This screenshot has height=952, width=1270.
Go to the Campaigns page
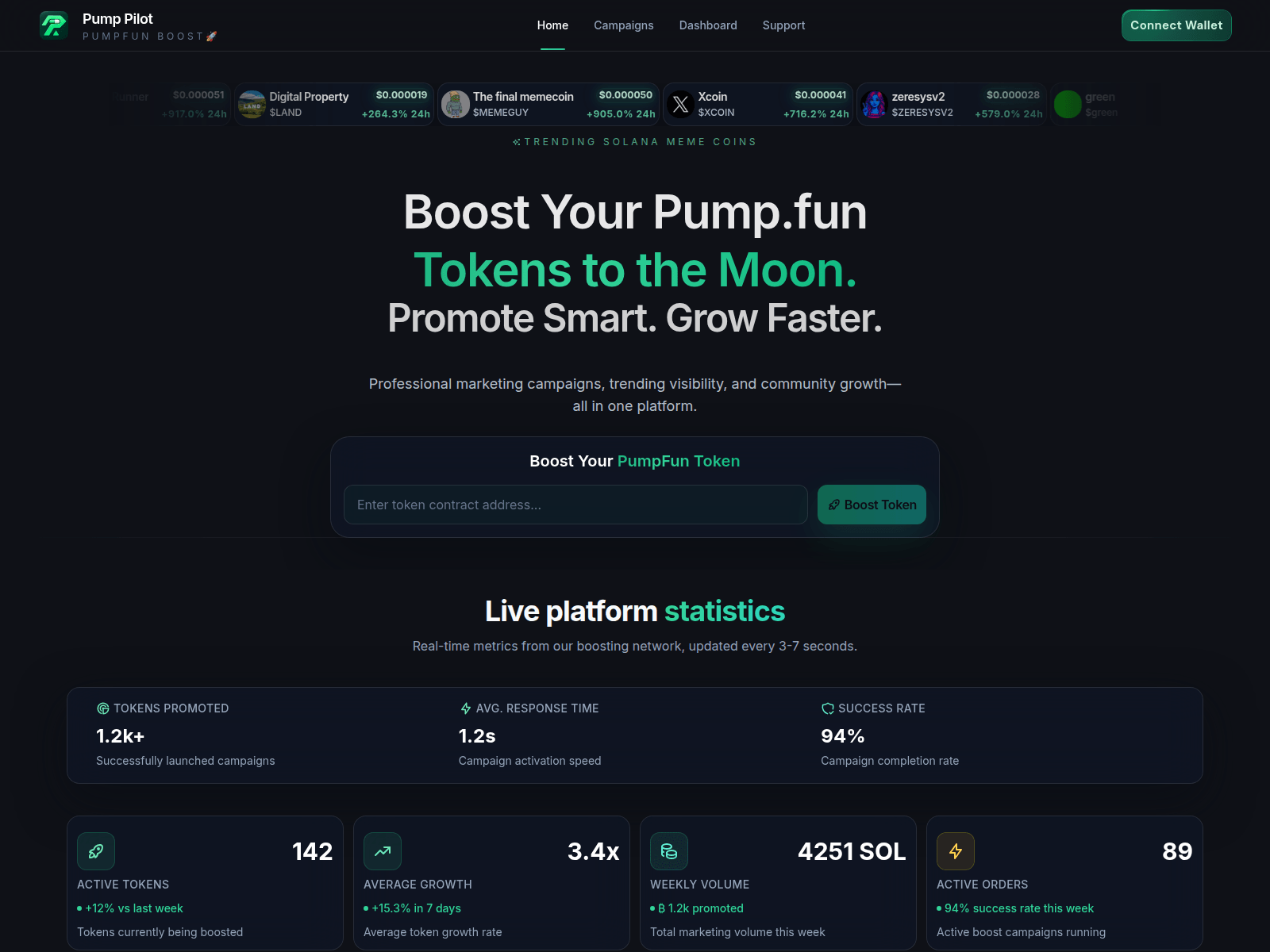(624, 25)
